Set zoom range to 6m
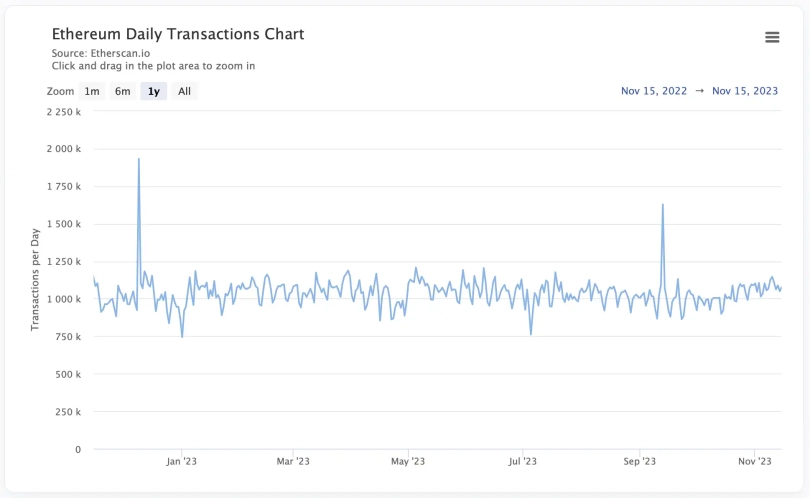The height and width of the screenshot is (498, 810). coord(122,91)
